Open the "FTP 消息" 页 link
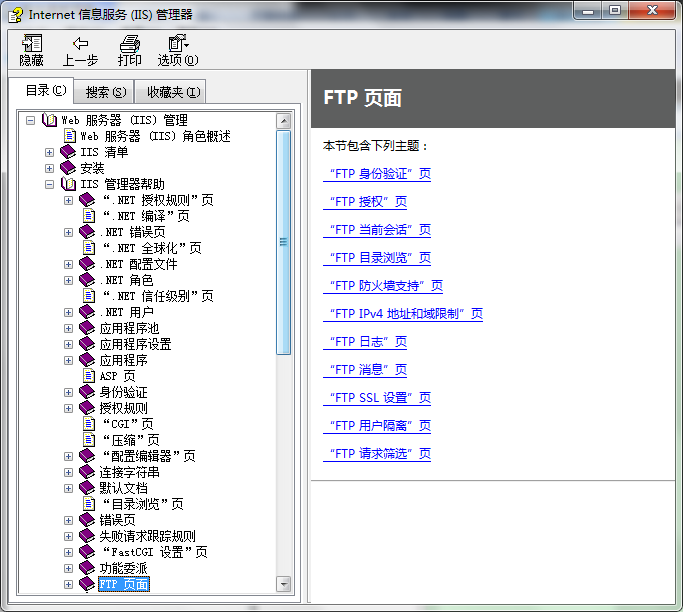683x612 pixels. [365, 370]
